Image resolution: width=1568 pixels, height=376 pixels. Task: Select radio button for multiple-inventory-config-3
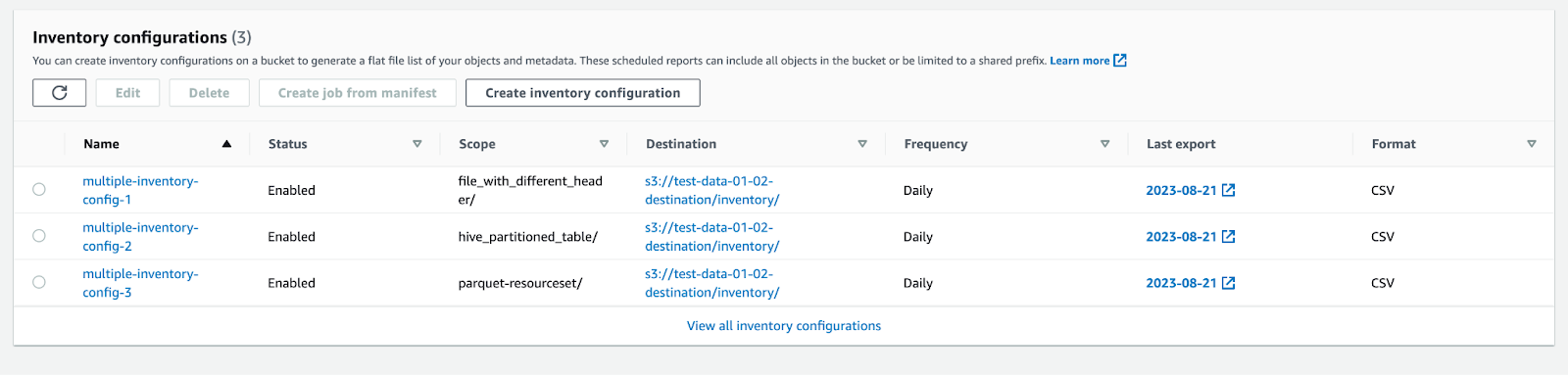coord(39,282)
